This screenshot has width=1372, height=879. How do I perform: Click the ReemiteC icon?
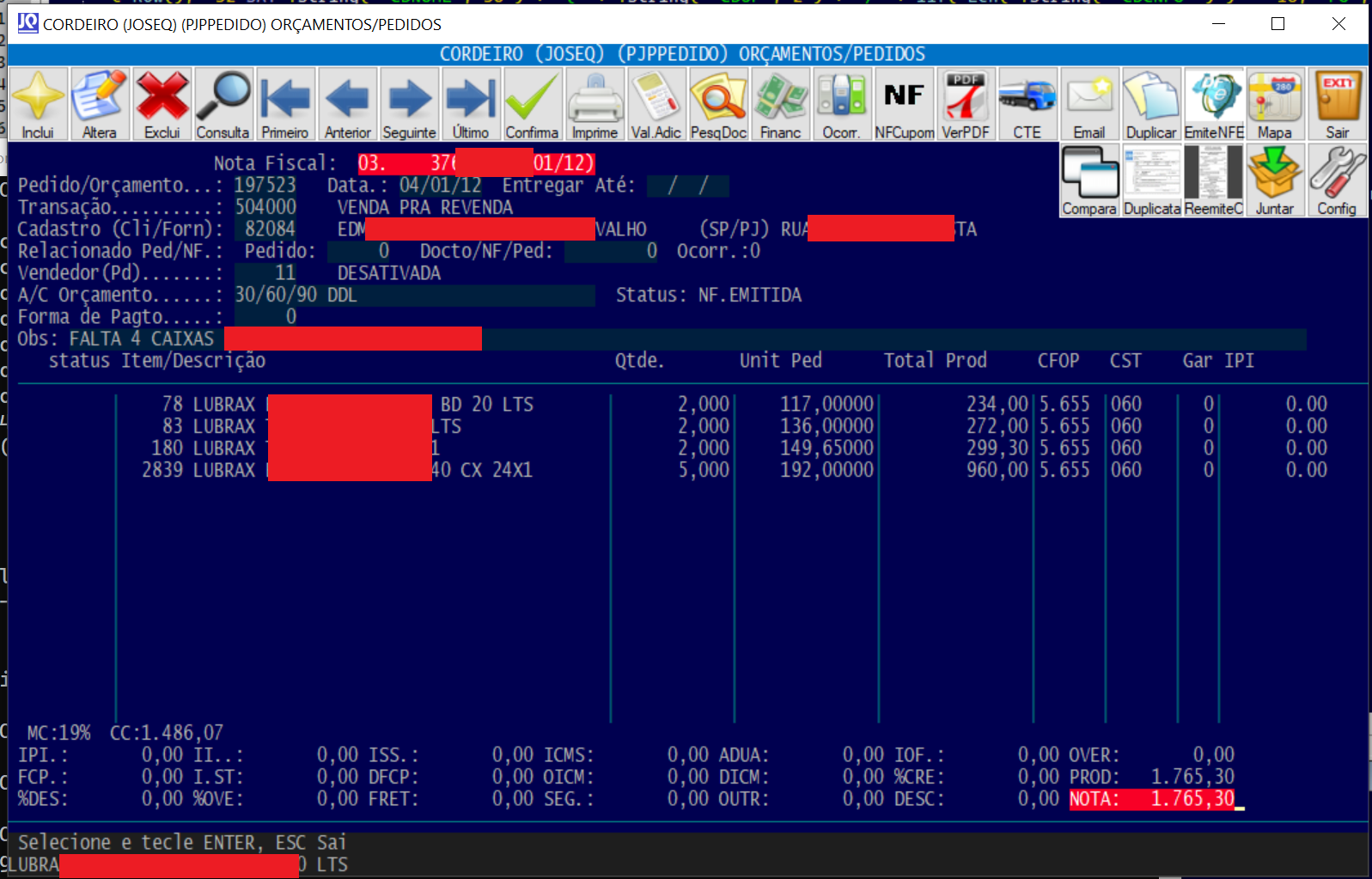coord(1213,180)
